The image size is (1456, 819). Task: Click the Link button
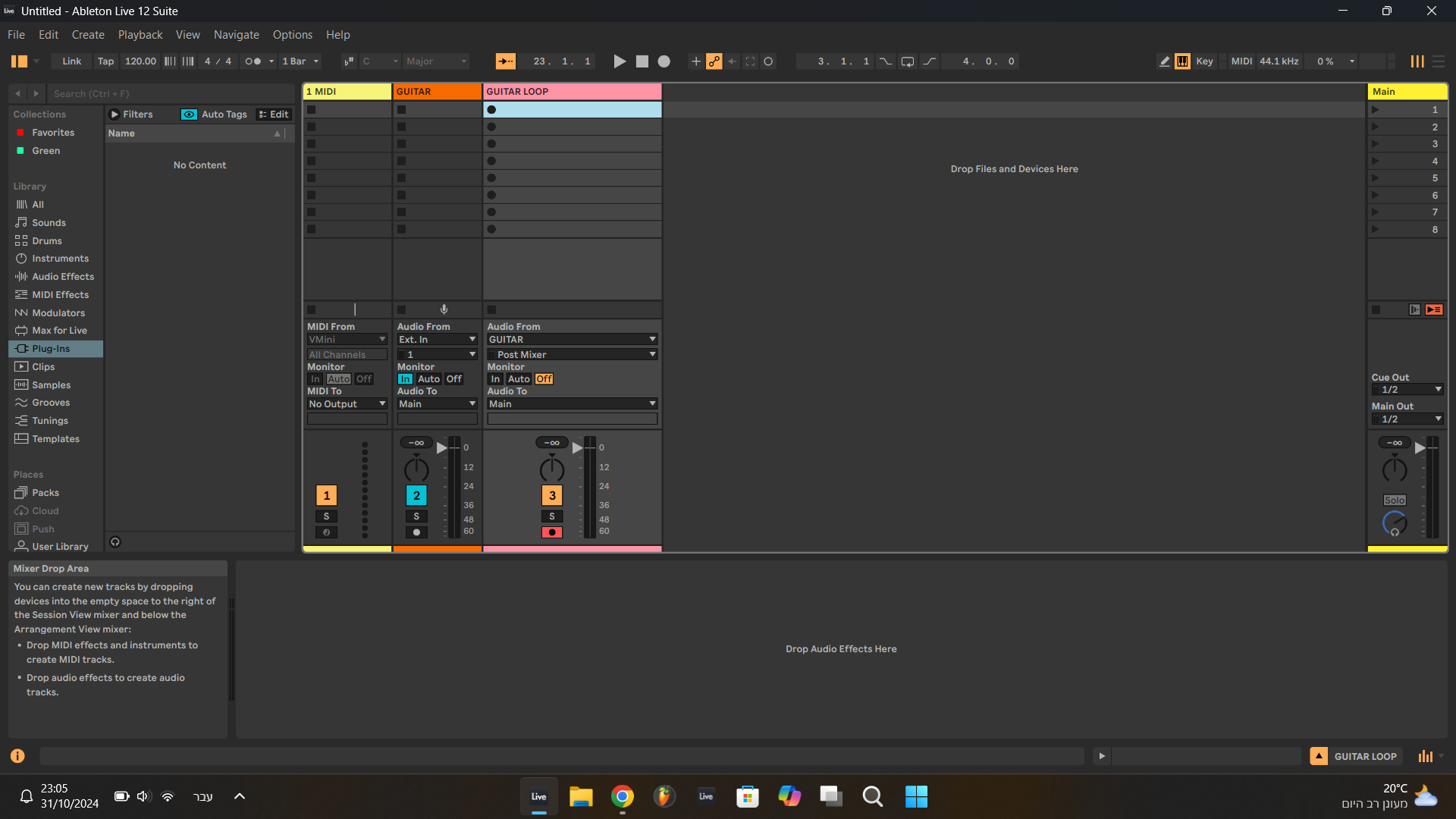(x=71, y=61)
